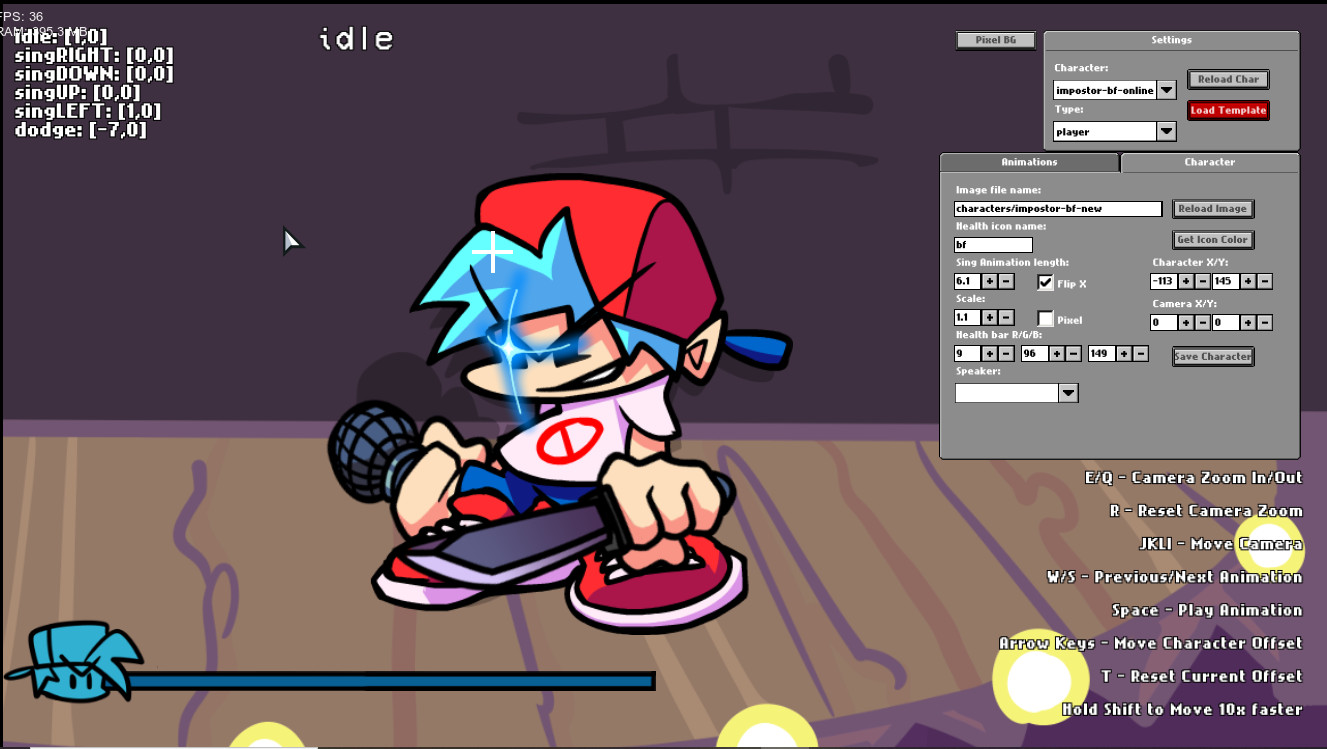Toggle the Pixel BG button
This screenshot has height=749, width=1327.
pyautogui.click(x=996, y=40)
